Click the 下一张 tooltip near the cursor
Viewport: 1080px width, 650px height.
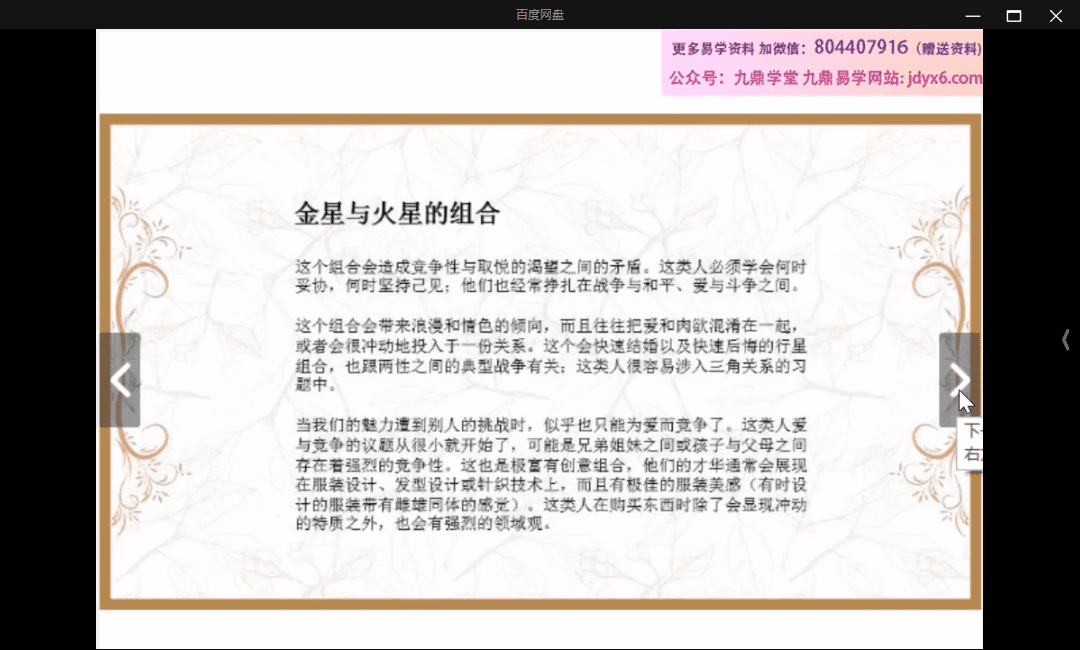coord(970,443)
